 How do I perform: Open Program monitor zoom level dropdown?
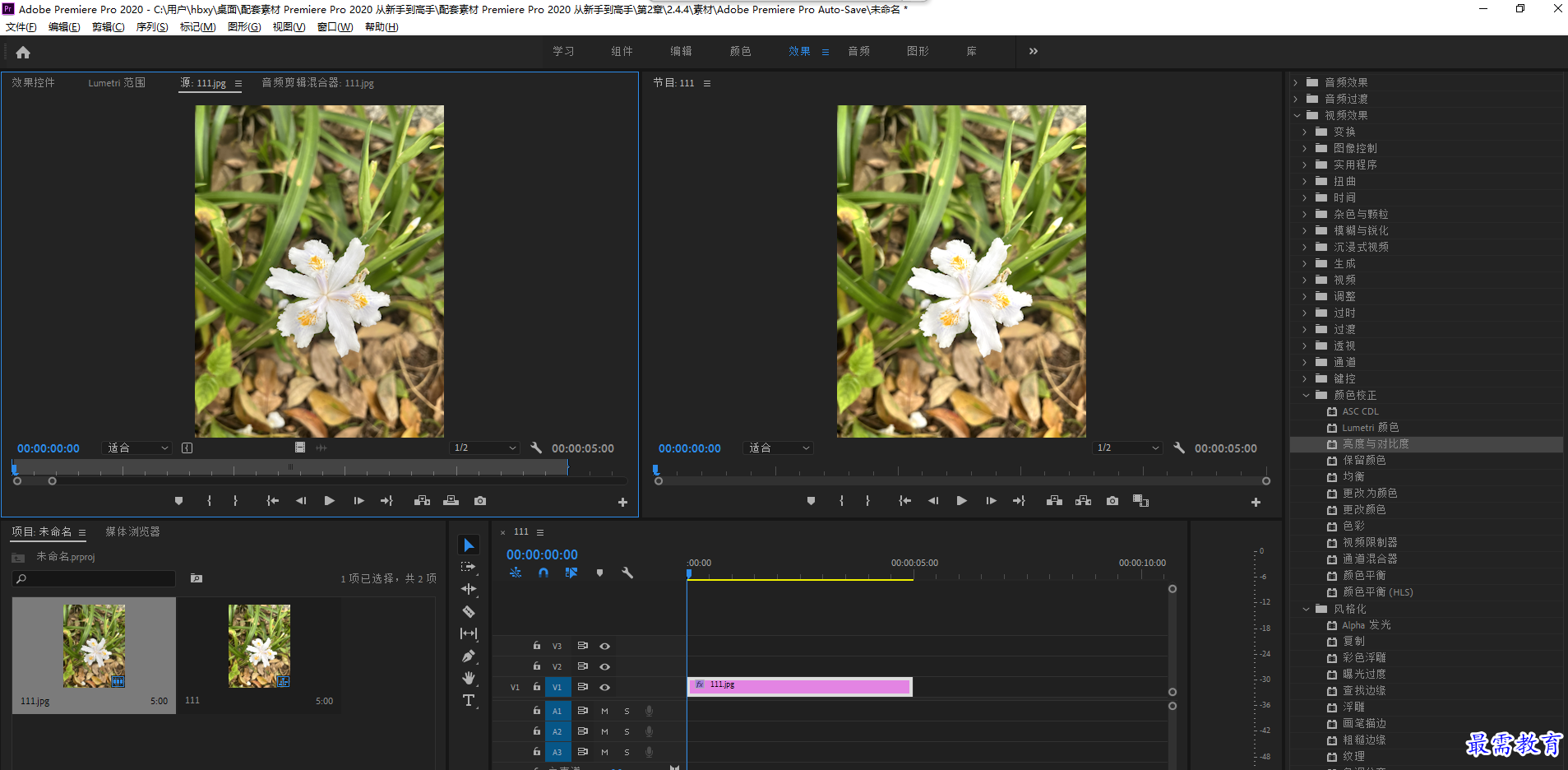click(779, 448)
